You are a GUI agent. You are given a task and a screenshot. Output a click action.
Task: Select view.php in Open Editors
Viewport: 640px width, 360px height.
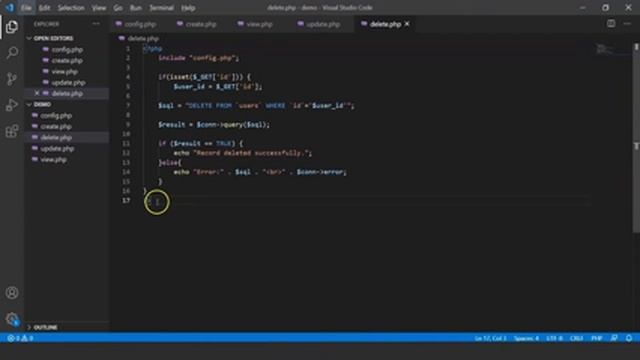click(64, 71)
